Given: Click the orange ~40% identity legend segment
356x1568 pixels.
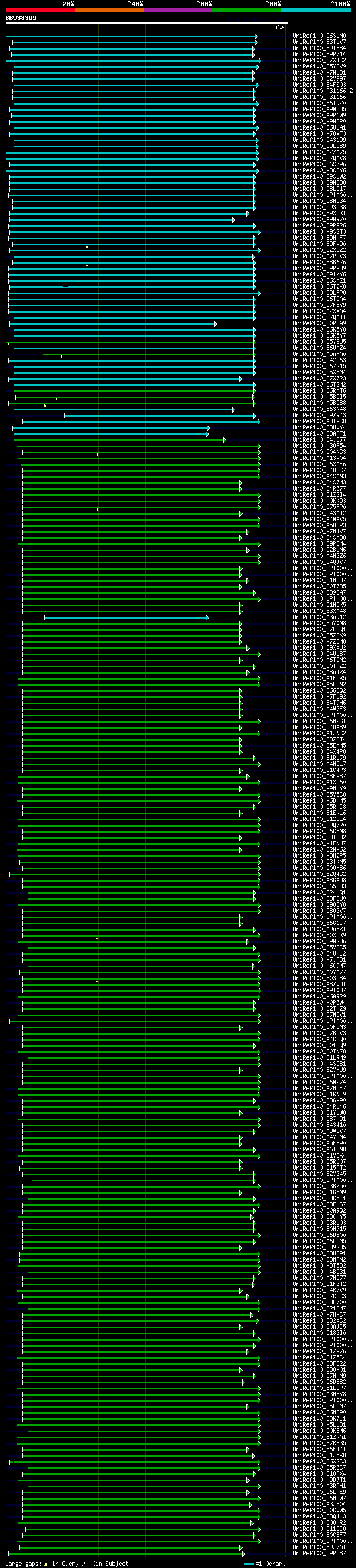Looking at the screenshot, I should [x=109, y=10].
